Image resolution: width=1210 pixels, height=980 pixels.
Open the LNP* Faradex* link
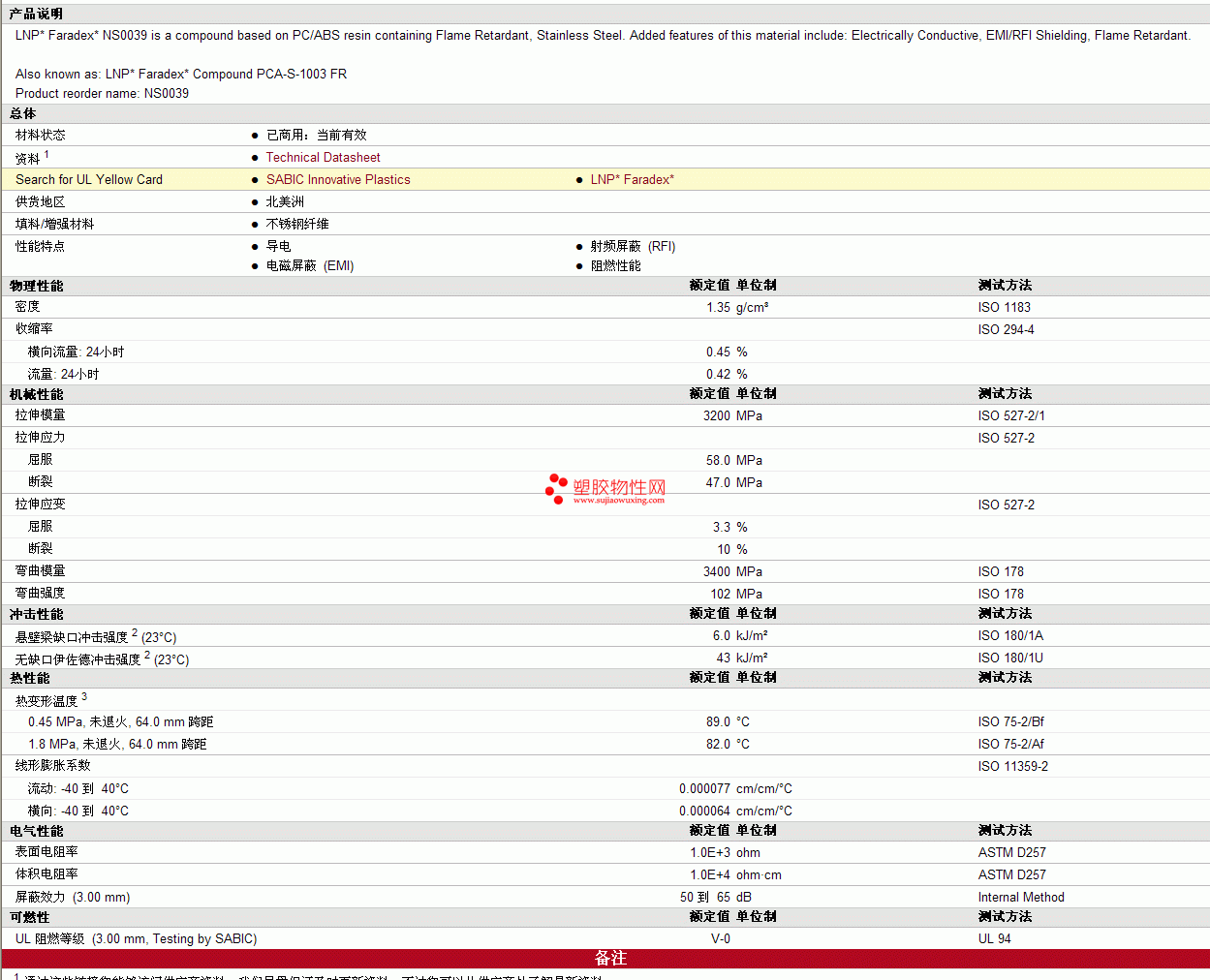[632, 179]
